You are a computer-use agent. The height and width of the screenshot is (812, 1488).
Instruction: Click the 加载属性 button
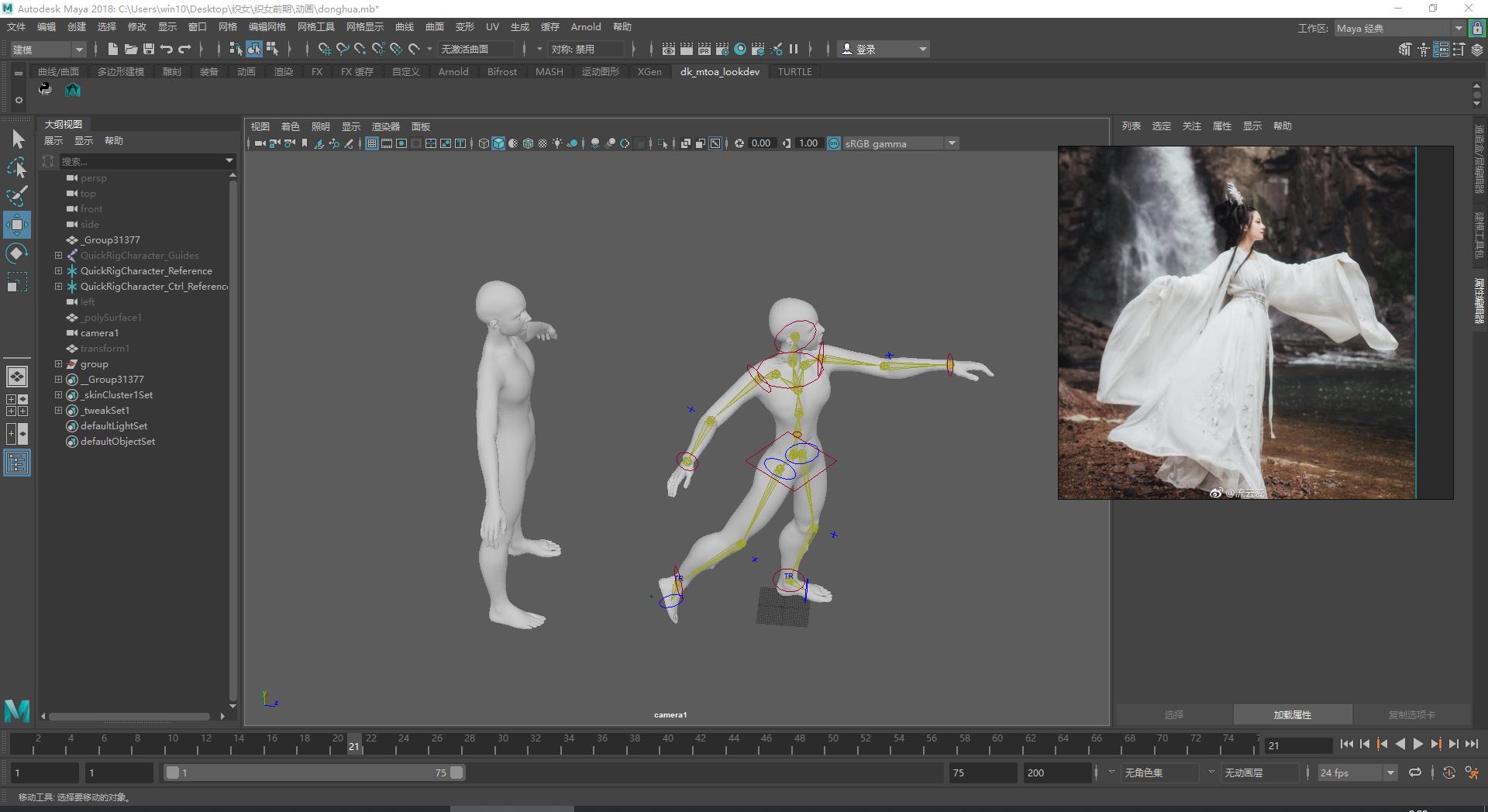coord(1292,714)
